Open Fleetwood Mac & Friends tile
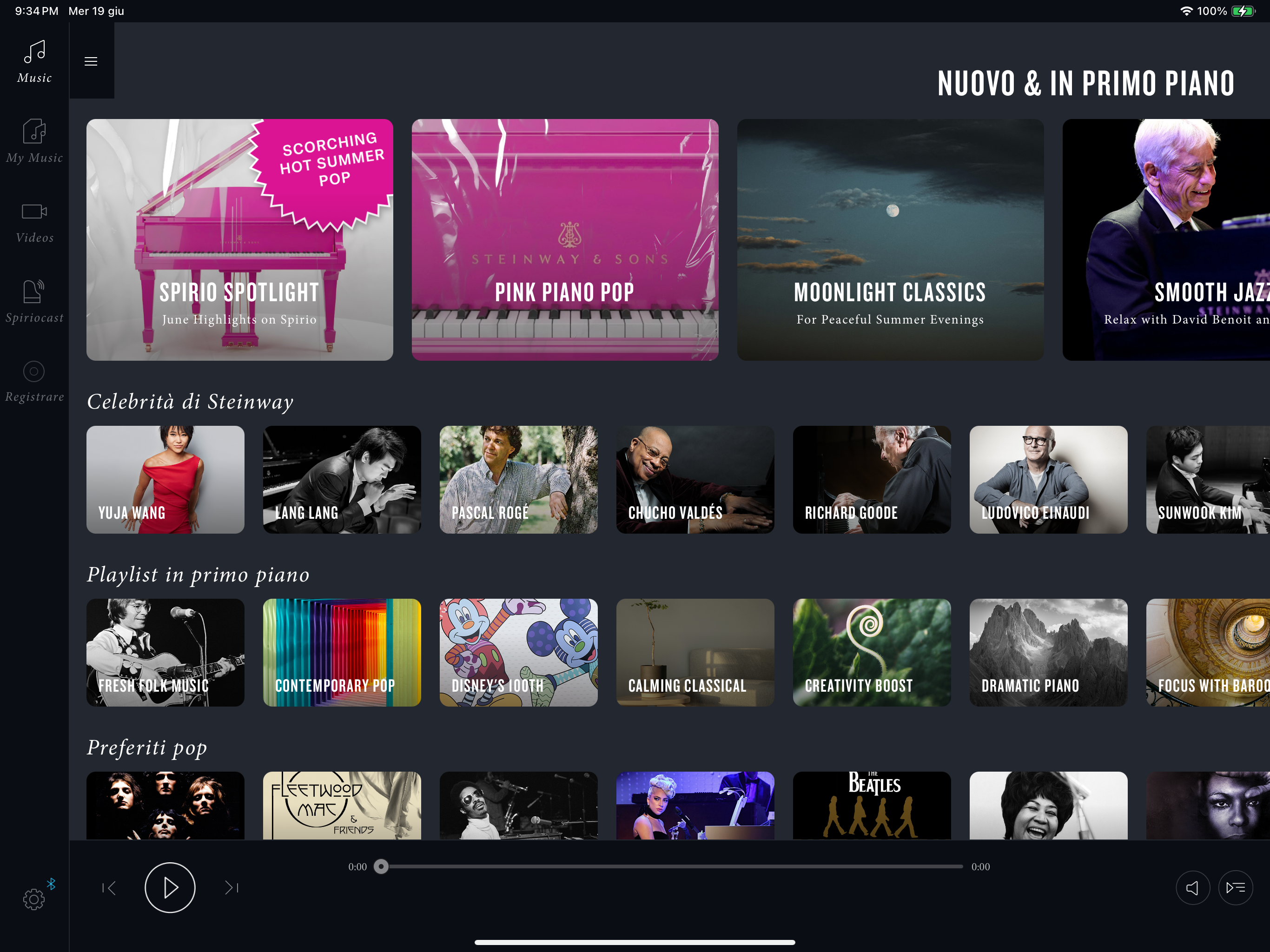 [342, 806]
